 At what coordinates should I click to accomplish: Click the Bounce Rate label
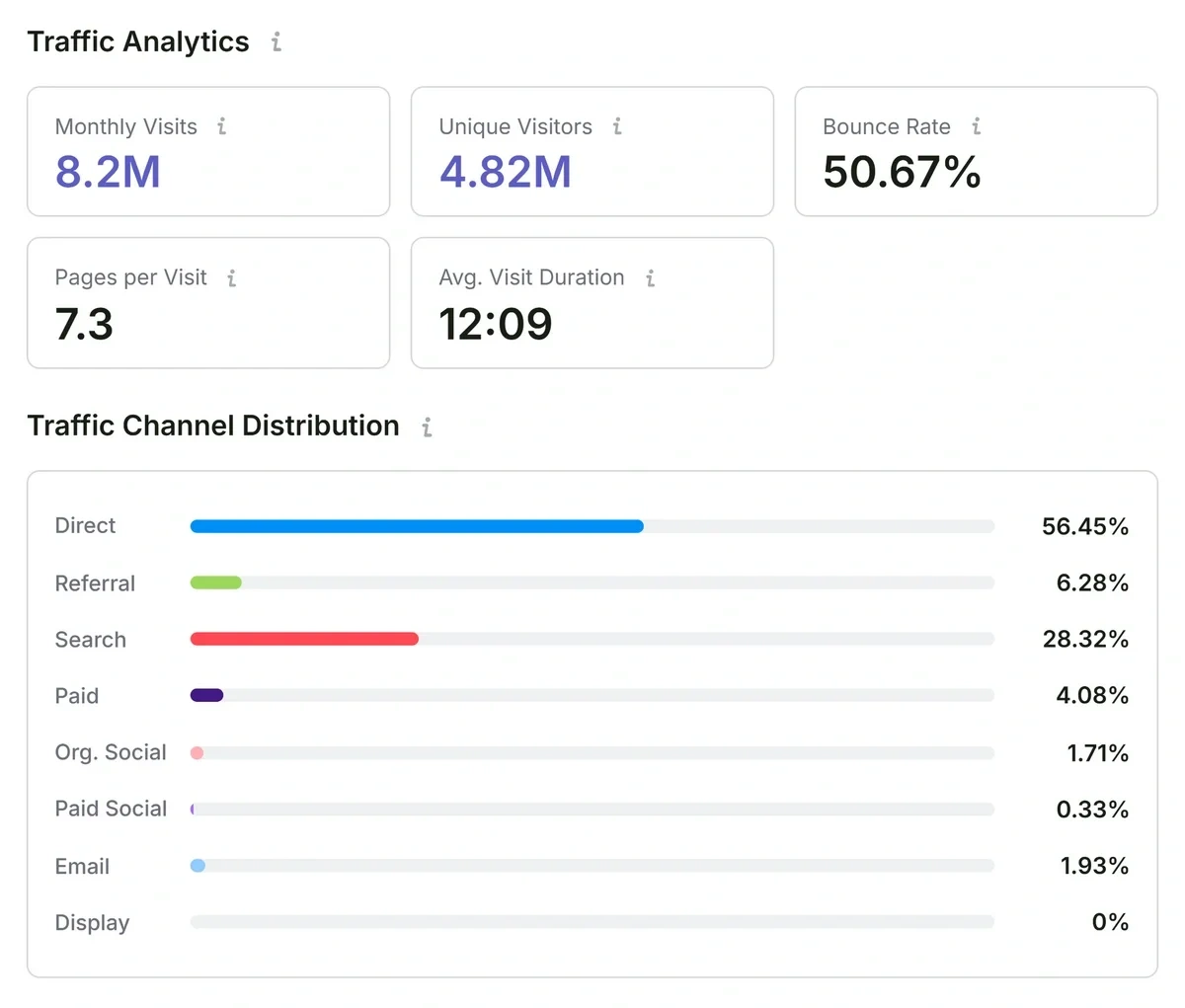coord(887,126)
